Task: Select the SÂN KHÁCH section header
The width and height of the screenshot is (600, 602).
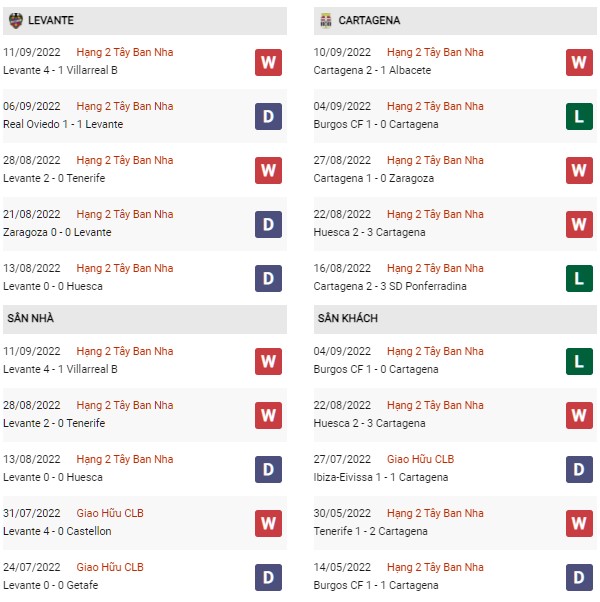Action: pos(455,318)
